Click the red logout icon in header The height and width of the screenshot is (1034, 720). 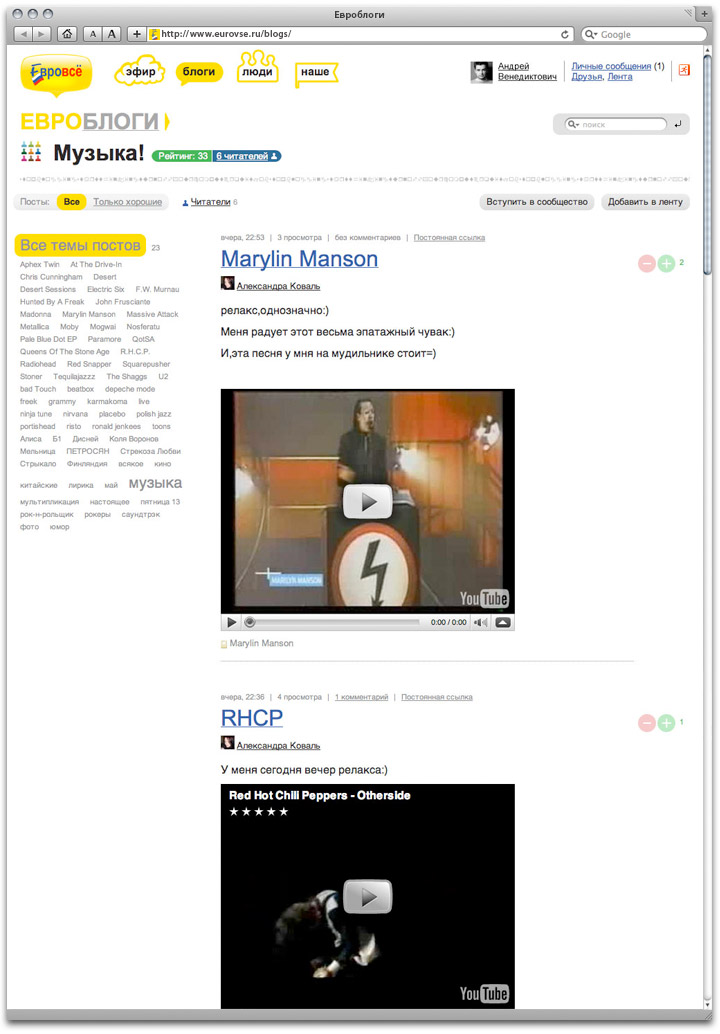tap(684, 70)
